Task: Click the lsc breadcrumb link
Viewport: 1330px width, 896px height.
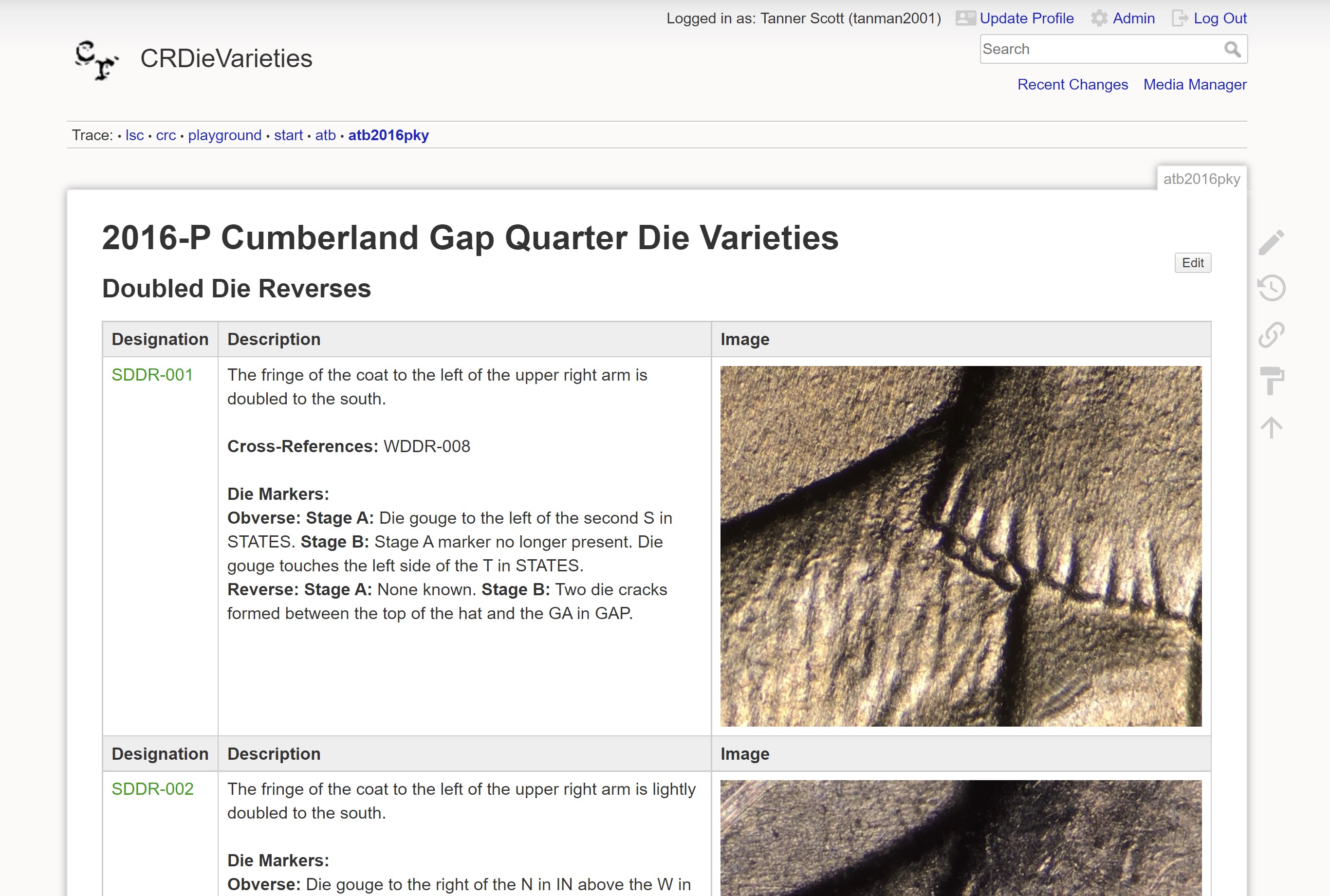Action: (134, 135)
